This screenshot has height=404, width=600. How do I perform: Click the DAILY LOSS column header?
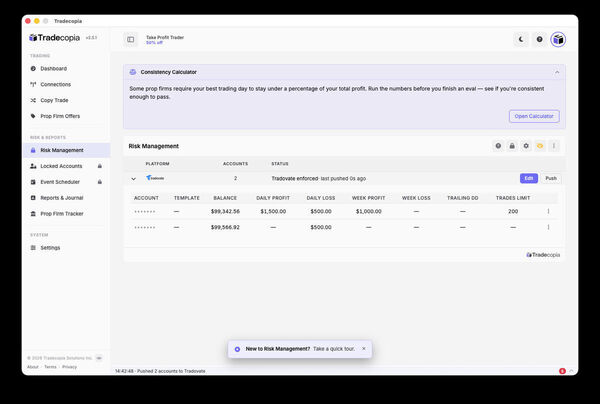[321, 198]
